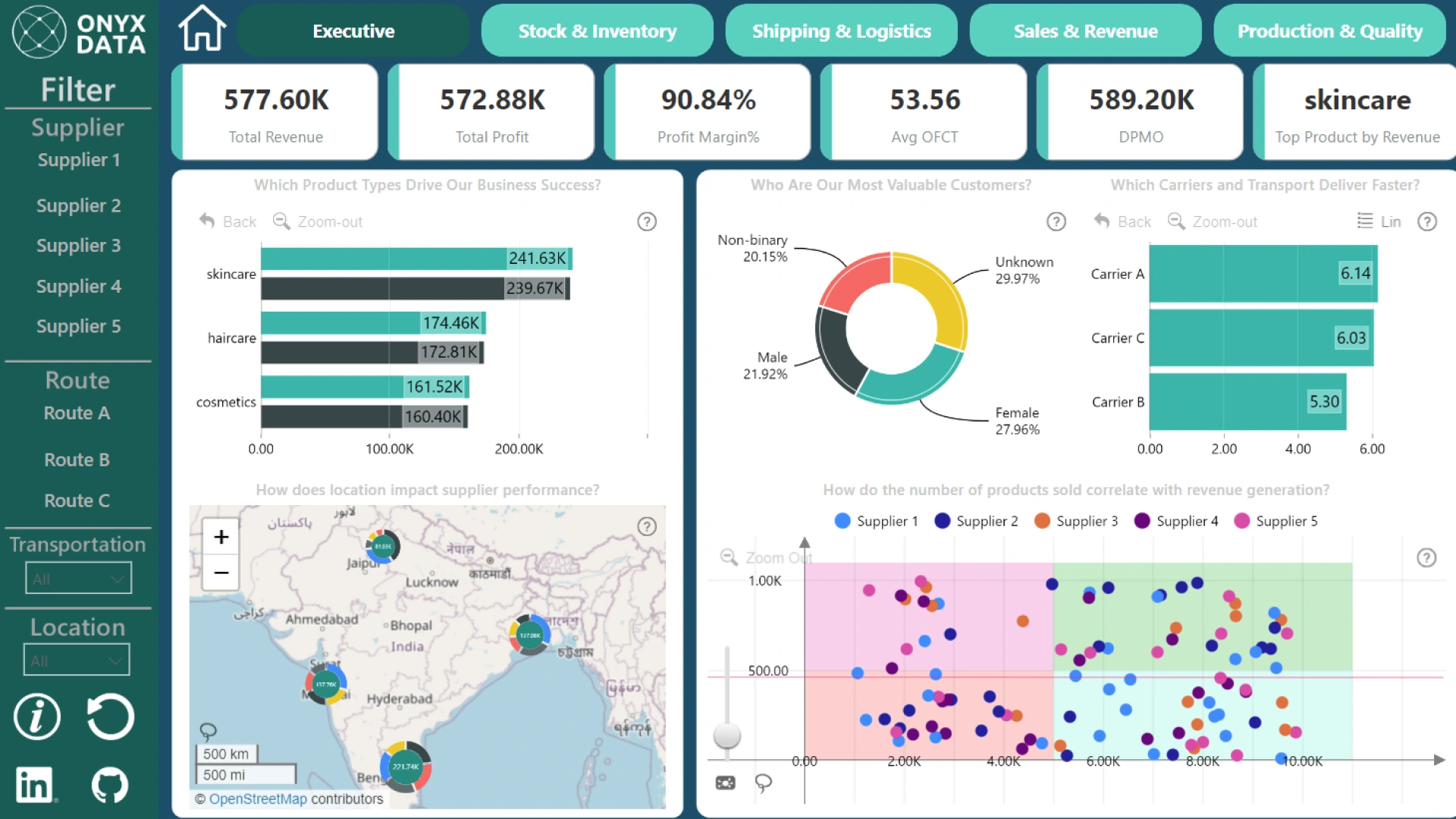The height and width of the screenshot is (819, 1456).
Task: Filter by Supplier 1 in sidebar
Action: pyautogui.click(x=79, y=160)
